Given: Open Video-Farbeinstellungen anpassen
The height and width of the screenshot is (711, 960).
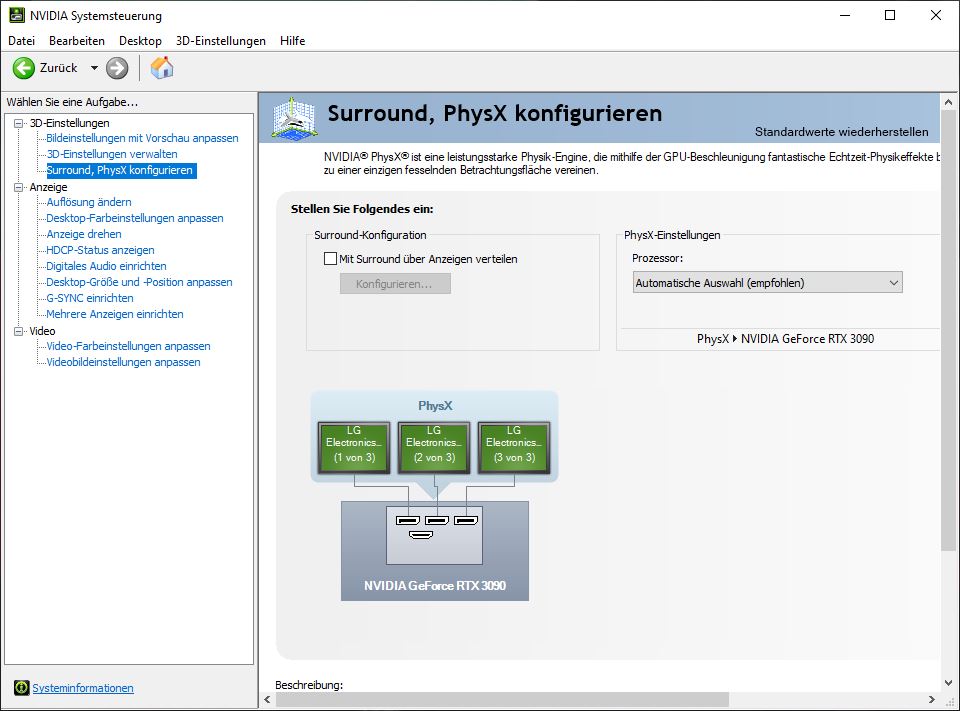Looking at the screenshot, I should pyautogui.click(x=128, y=346).
